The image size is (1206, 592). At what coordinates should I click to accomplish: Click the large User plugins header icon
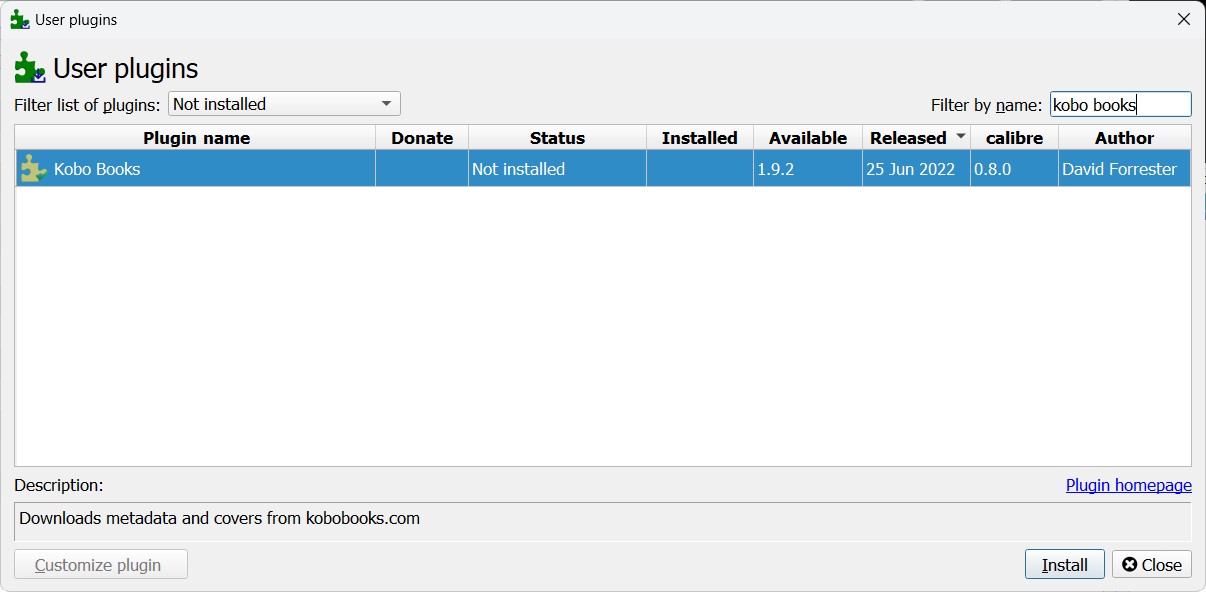[x=30, y=68]
